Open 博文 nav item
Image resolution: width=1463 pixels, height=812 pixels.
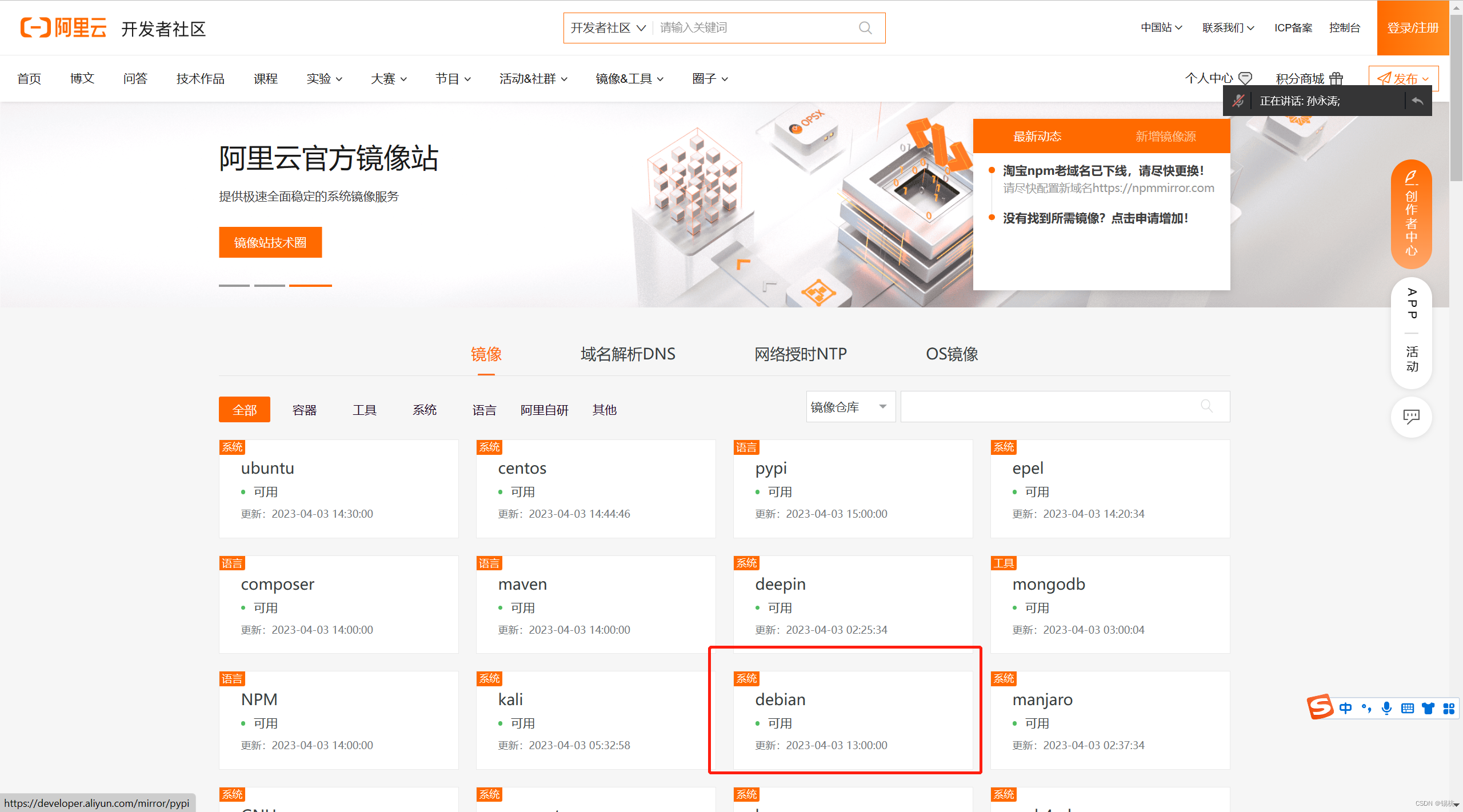(82, 78)
